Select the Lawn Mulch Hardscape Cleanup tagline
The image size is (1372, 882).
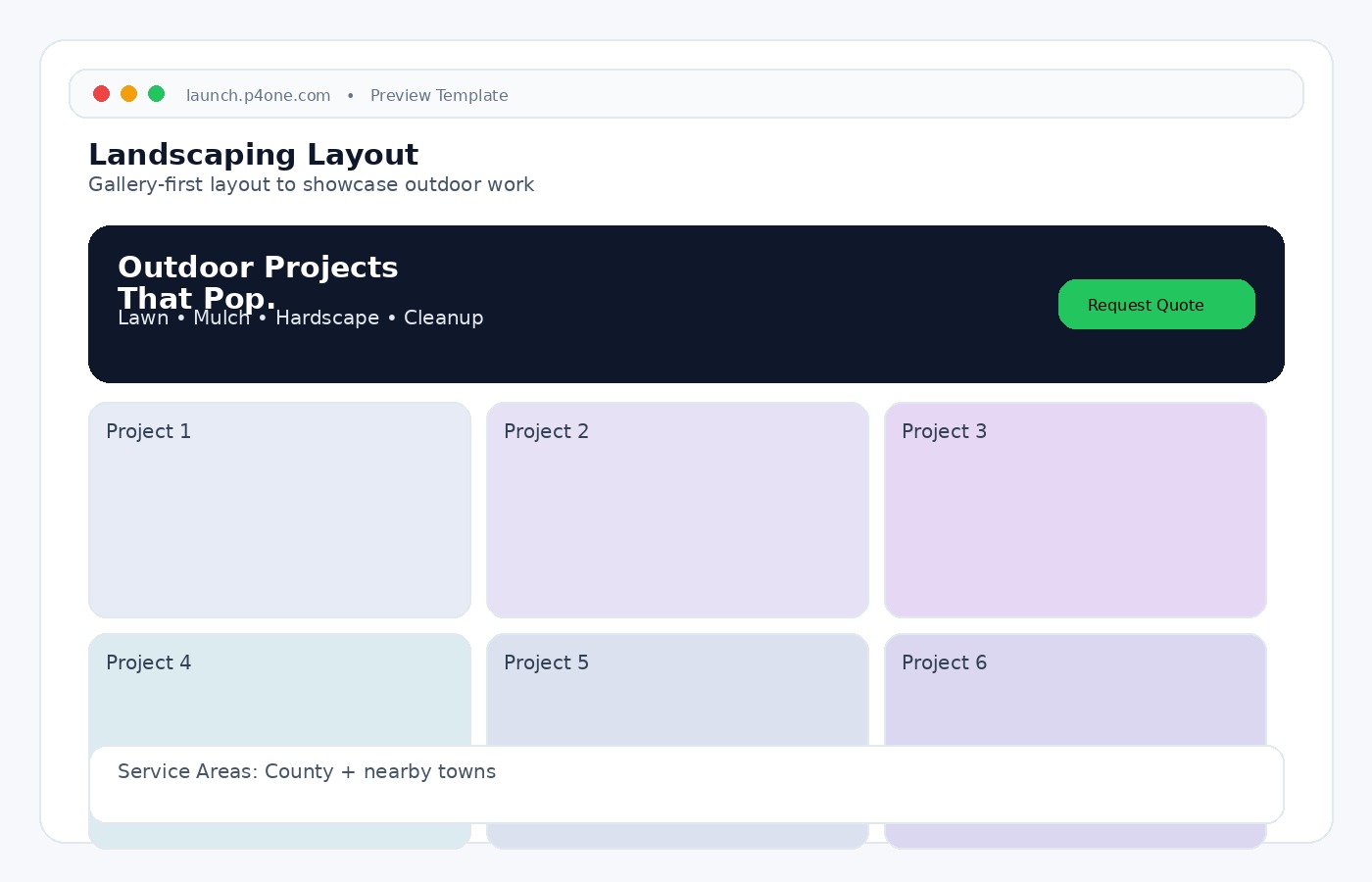301,318
